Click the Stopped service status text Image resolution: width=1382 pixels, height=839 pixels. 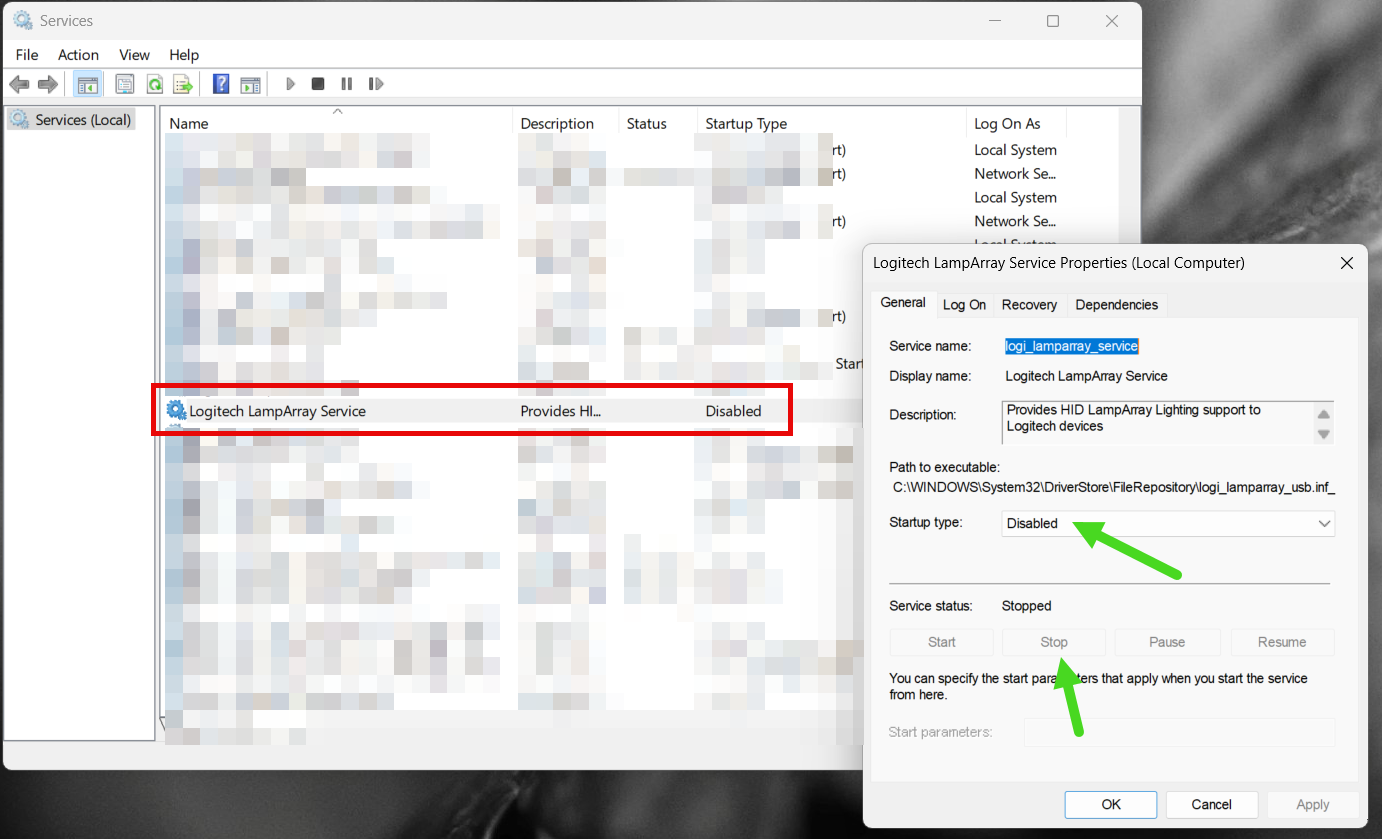click(x=1026, y=606)
